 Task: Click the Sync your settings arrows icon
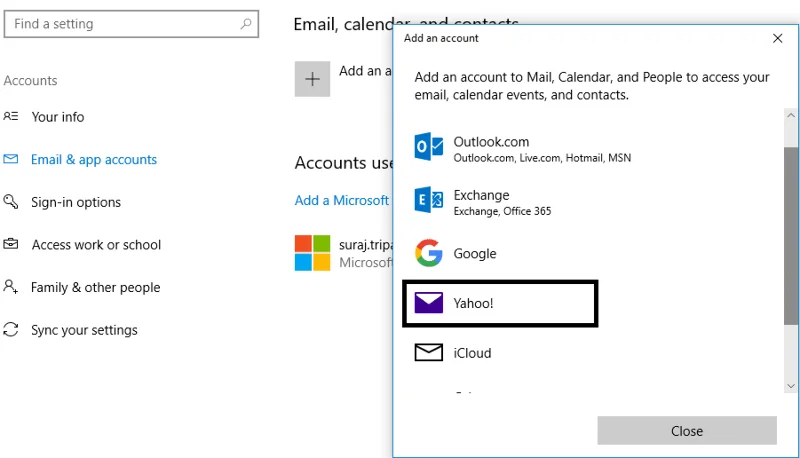11,329
